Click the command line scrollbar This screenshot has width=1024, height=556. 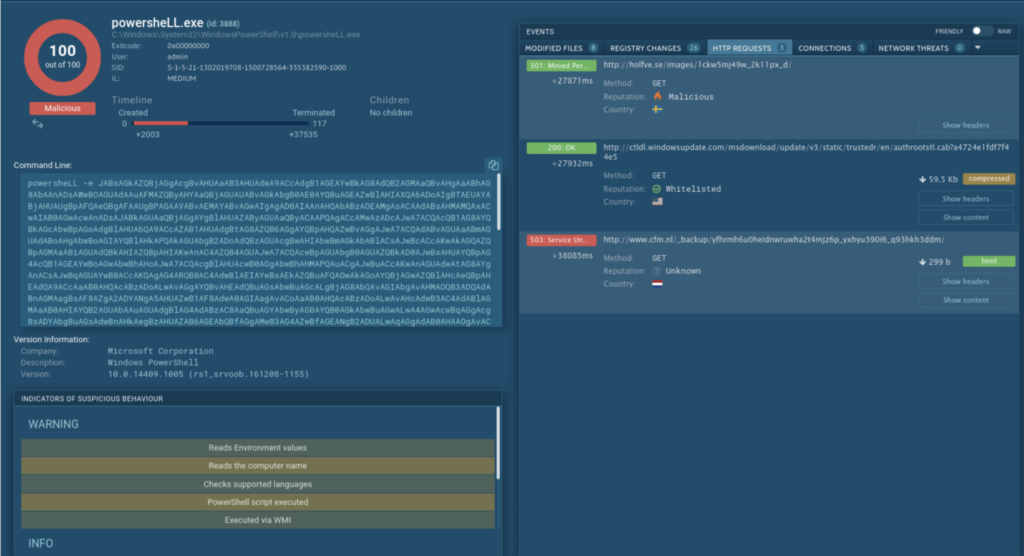[x=499, y=203]
